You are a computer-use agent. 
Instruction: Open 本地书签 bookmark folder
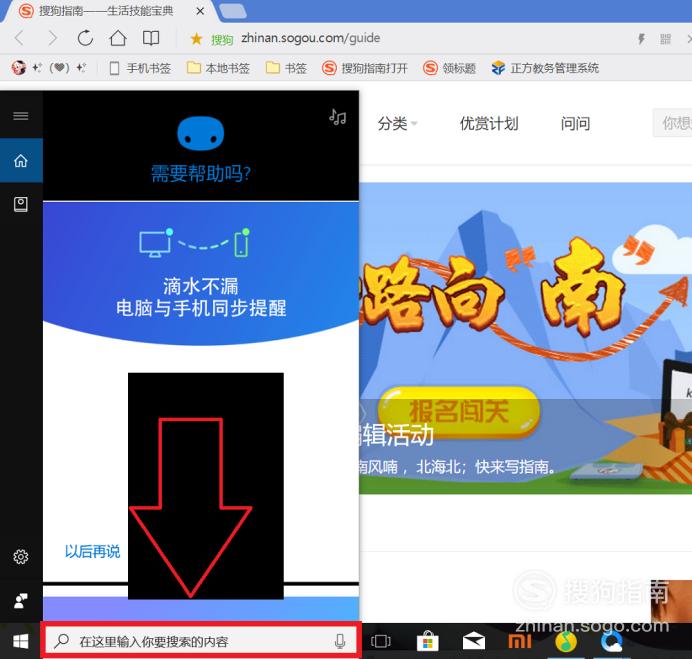(x=218, y=68)
